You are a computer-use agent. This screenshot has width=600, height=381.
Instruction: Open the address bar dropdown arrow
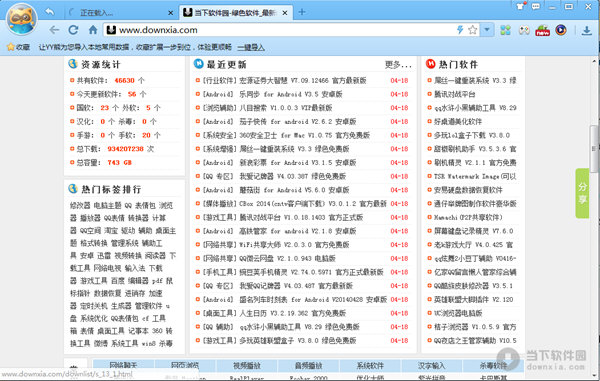click(x=487, y=29)
